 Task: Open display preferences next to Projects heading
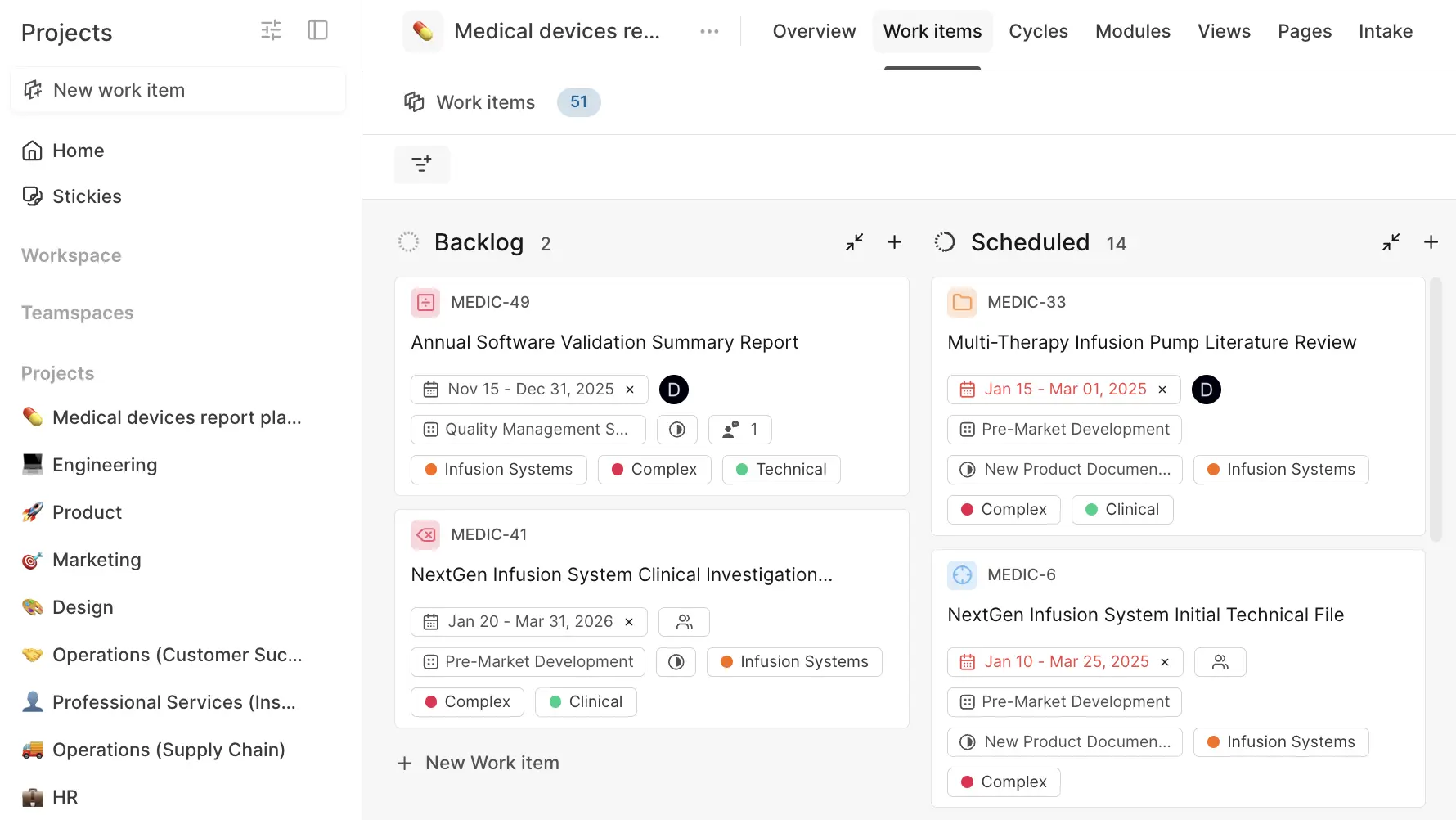click(271, 30)
